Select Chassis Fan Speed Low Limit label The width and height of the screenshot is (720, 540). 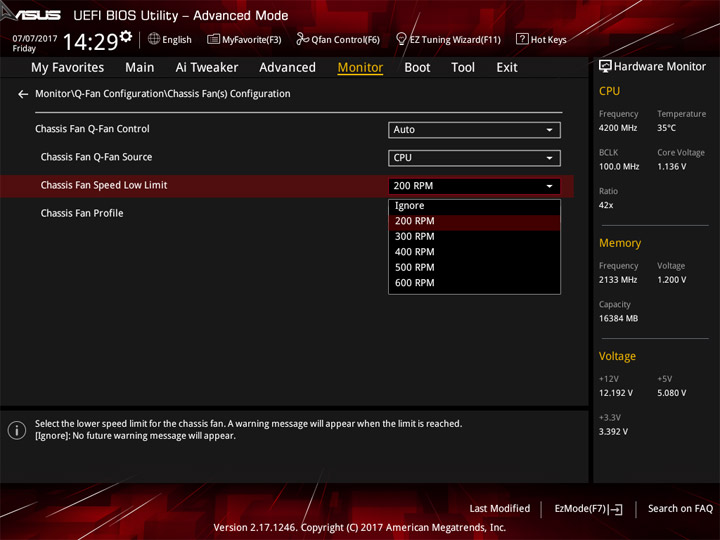(x=104, y=185)
